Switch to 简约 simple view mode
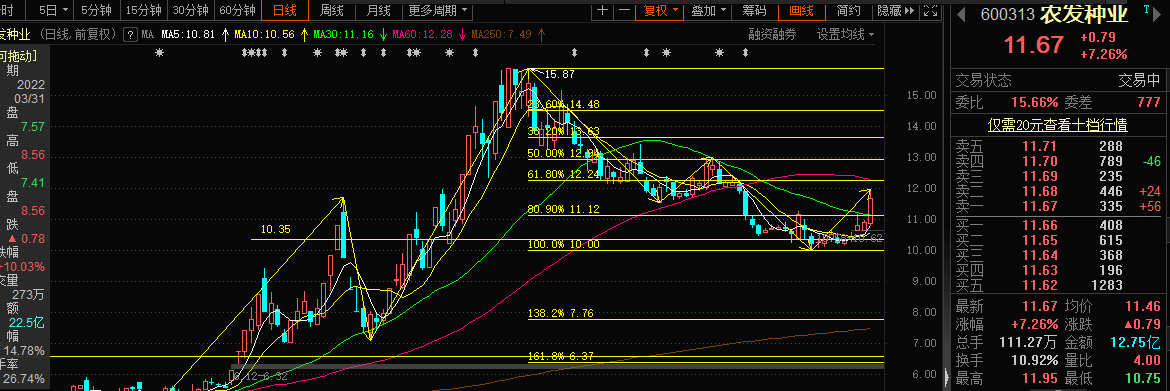Viewport: 1170px width, 391px height. pyautogui.click(x=848, y=10)
